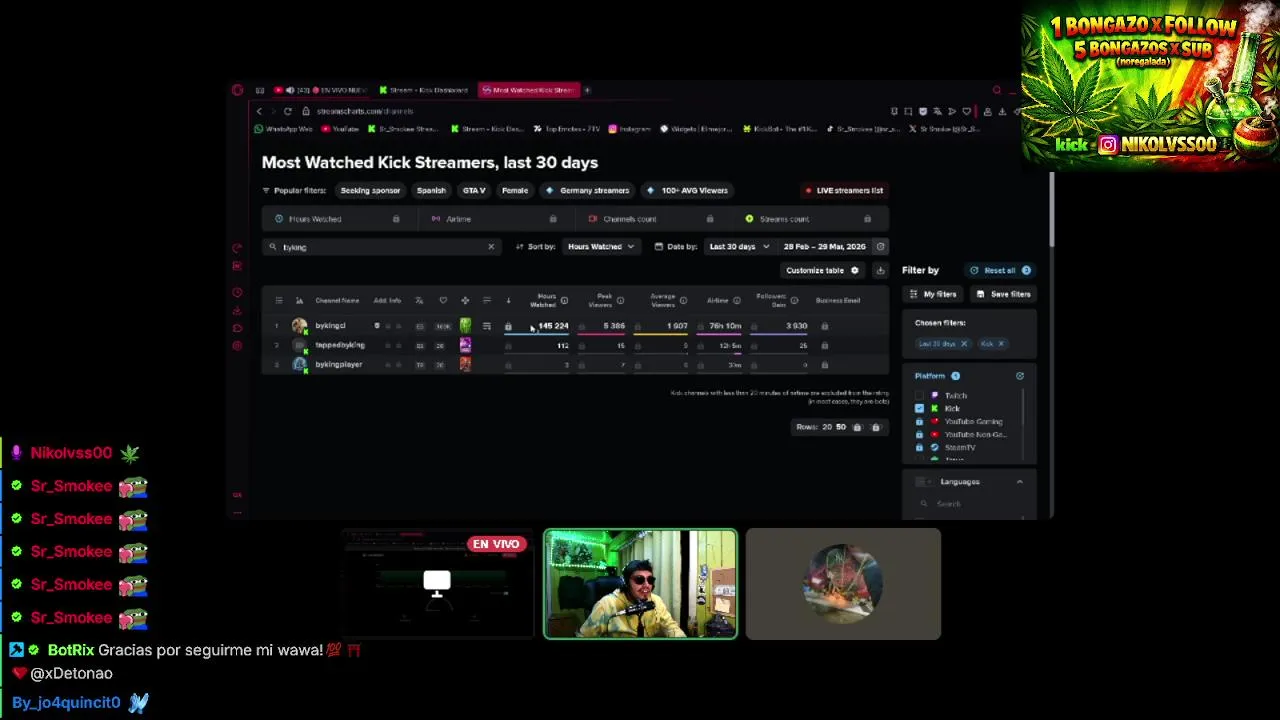The width and height of the screenshot is (1280, 720).
Task: Reload the page with the browser refresh icon
Action: (x=287, y=111)
